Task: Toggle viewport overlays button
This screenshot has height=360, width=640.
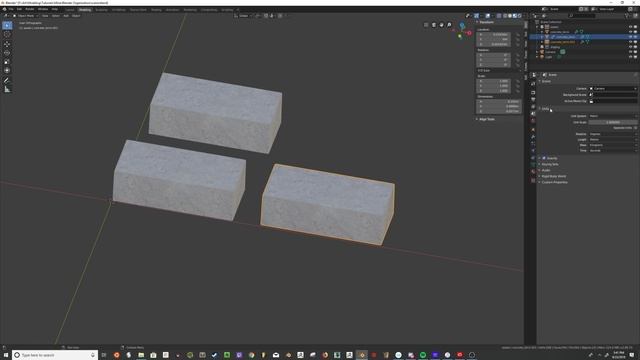Action: point(488,16)
